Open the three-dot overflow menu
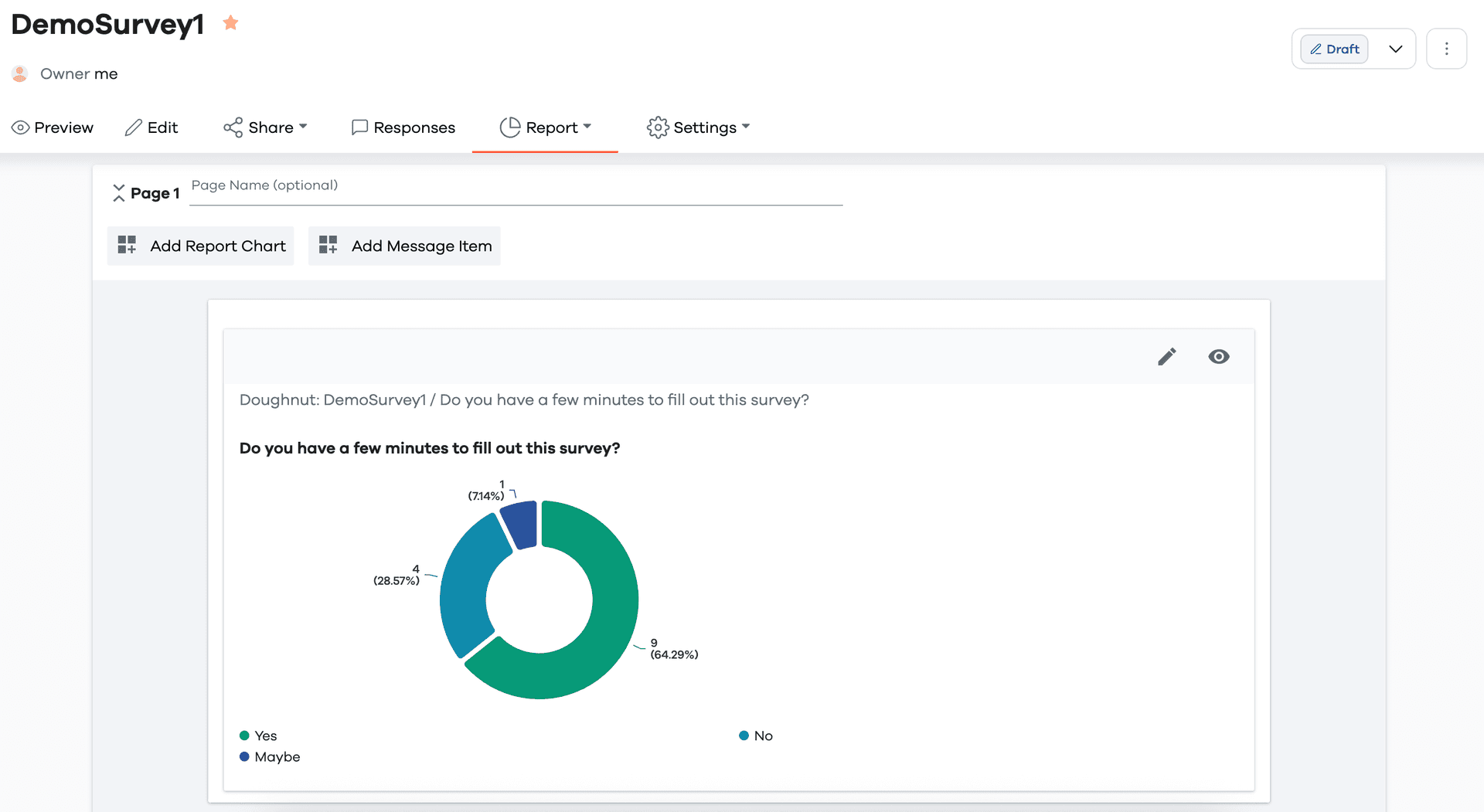Viewport: 1484px width, 812px height. [1446, 49]
